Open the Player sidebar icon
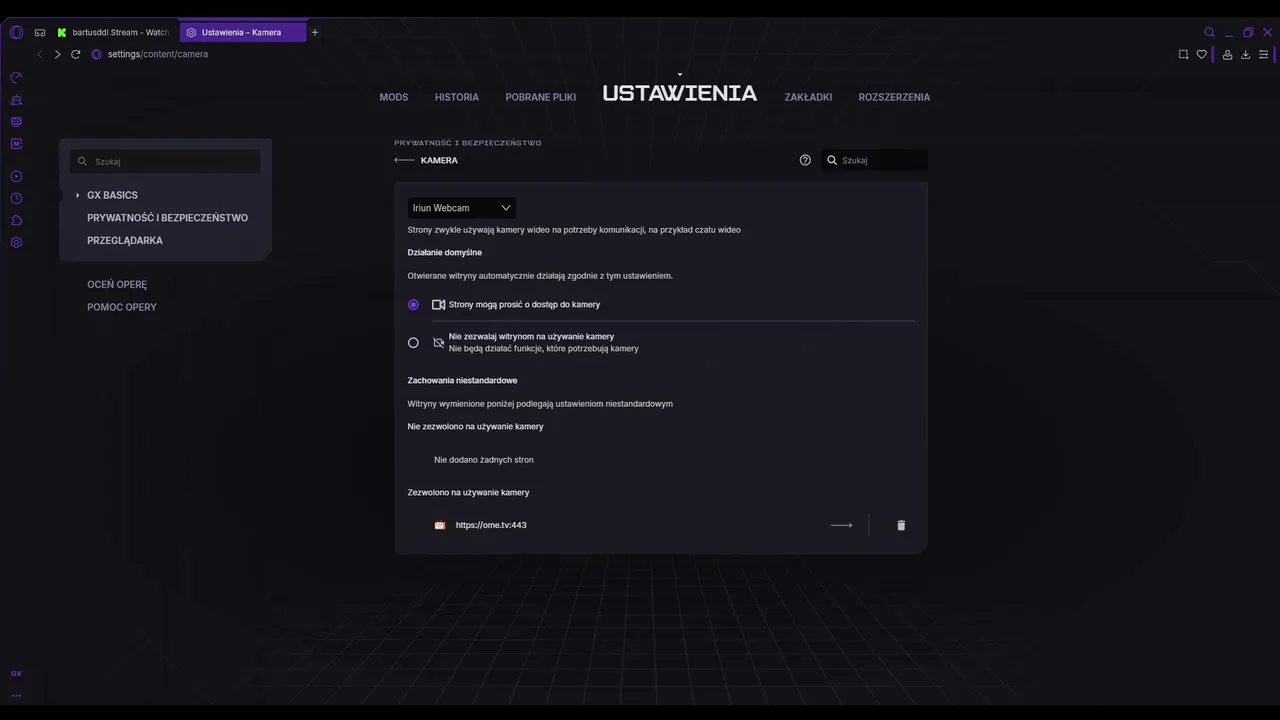Image resolution: width=1280 pixels, height=720 pixels. [16, 176]
